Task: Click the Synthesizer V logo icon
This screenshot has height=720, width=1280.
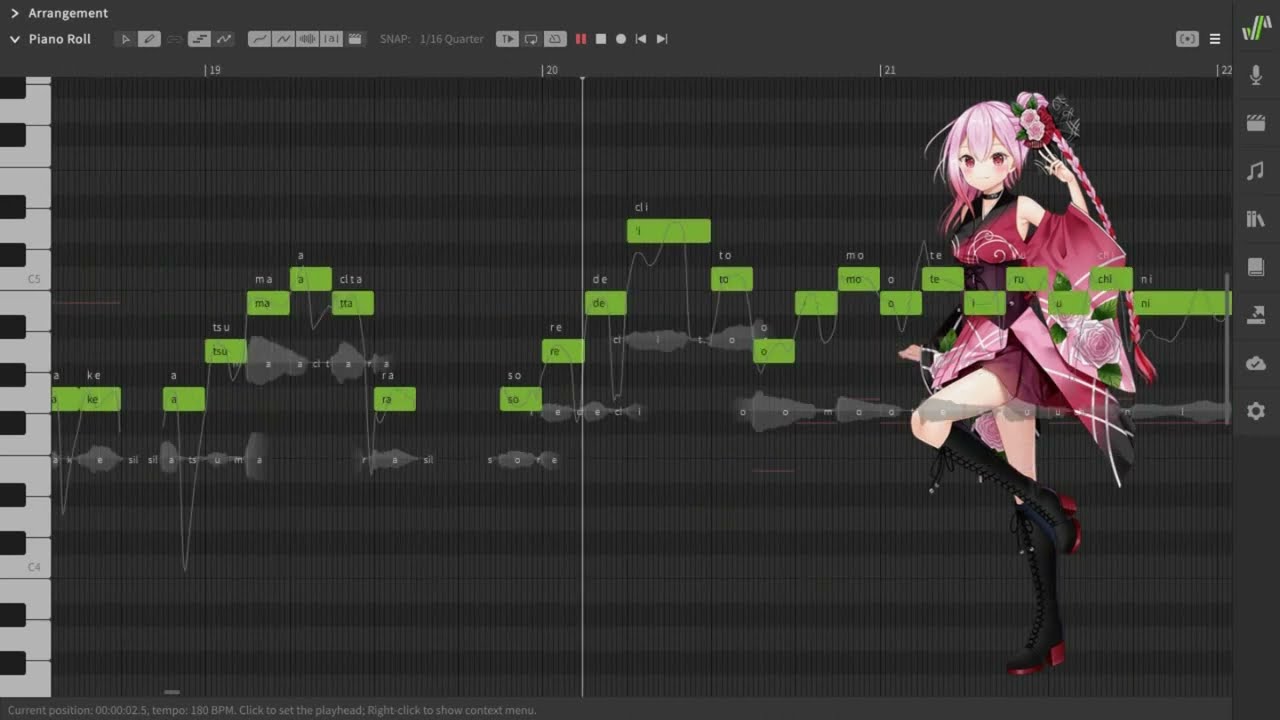Action: 1256,29
